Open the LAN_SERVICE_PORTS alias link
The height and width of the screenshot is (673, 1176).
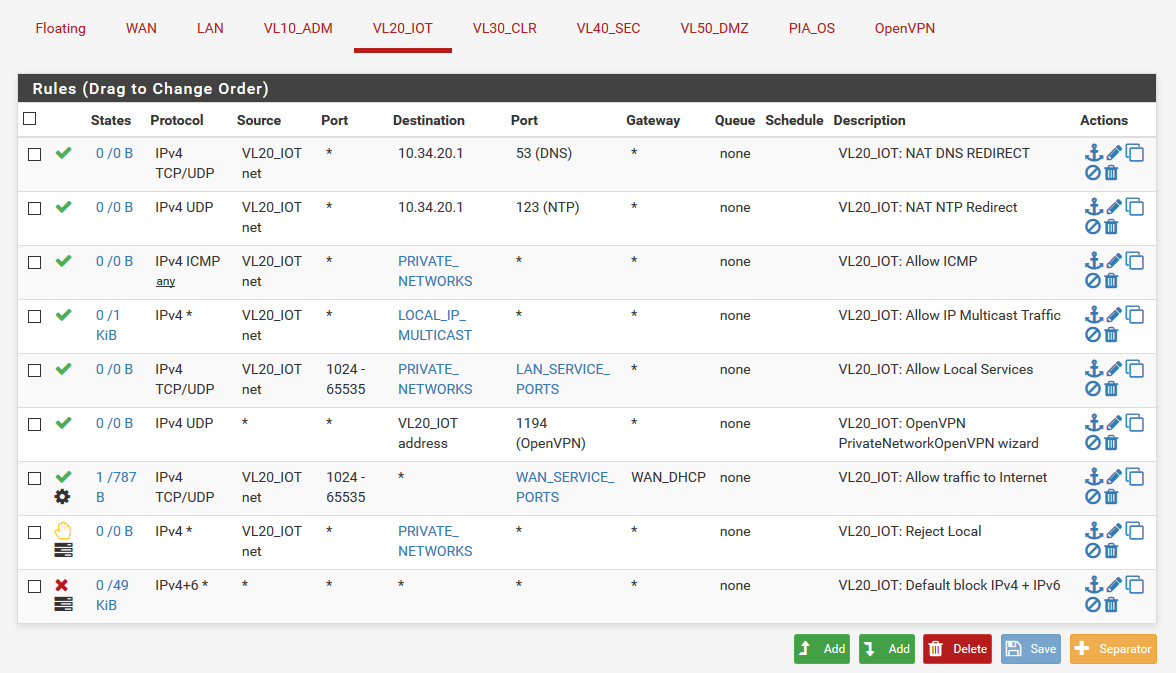tap(562, 379)
